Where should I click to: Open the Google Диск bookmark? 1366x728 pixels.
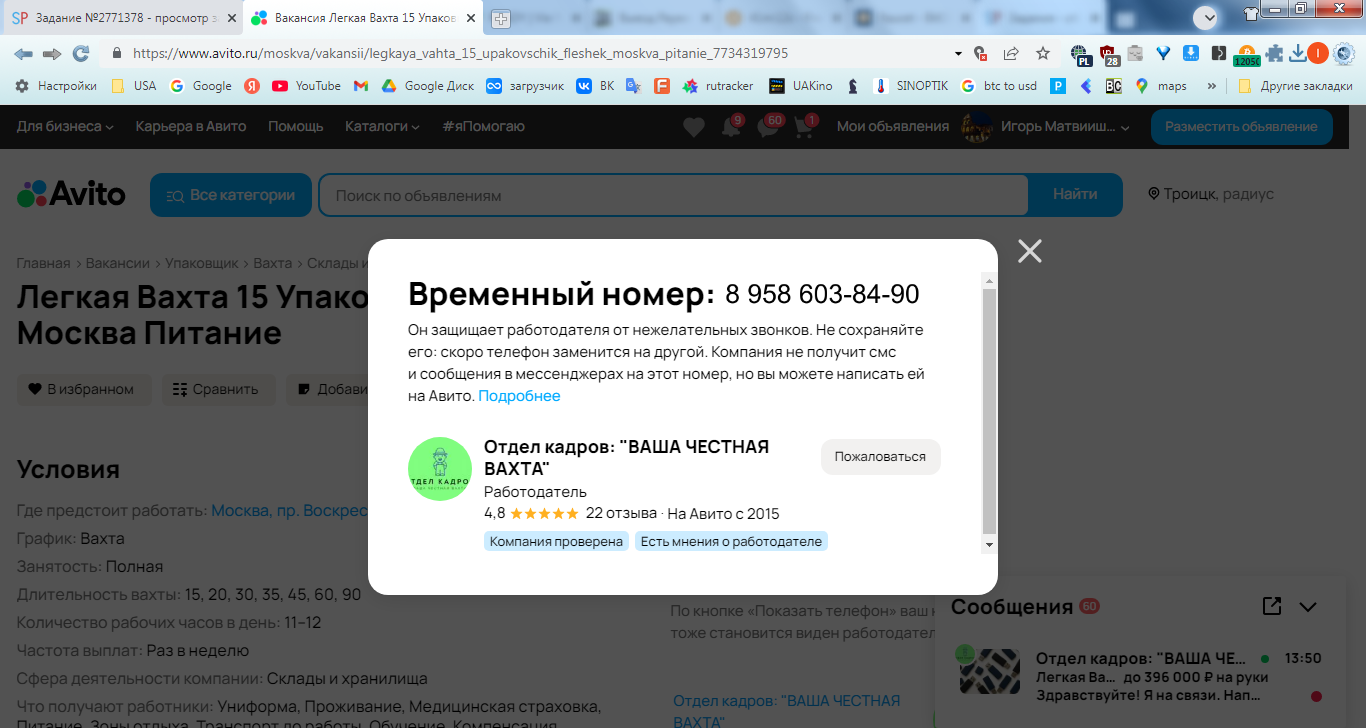coord(428,86)
